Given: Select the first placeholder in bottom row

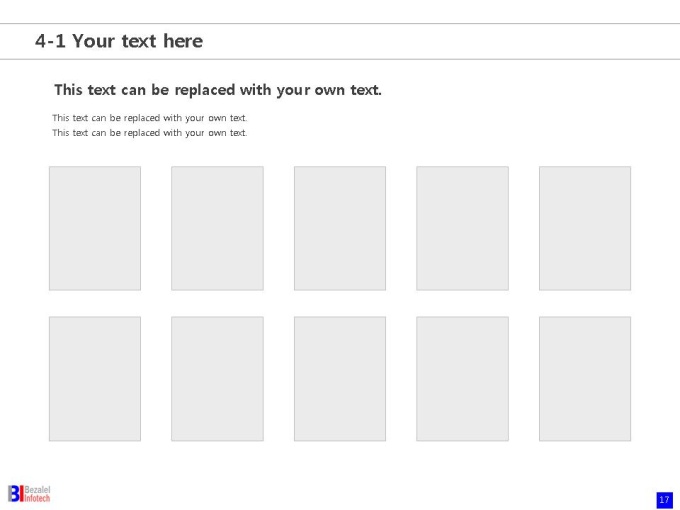Looking at the screenshot, I should click(x=95, y=379).
